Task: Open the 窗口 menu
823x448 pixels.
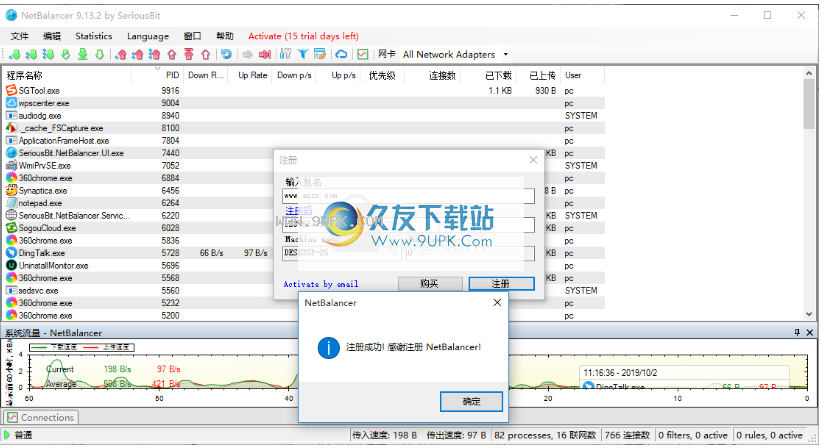Action: point(193,36)
